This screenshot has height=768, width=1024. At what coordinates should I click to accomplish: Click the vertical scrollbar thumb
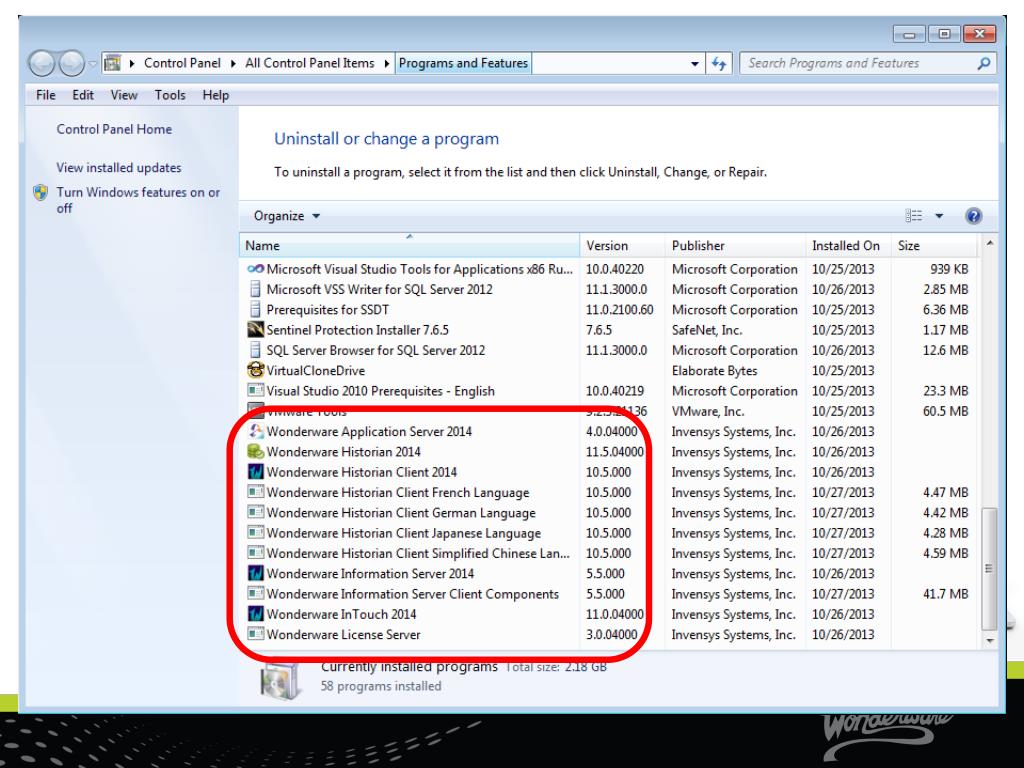click(x=989, y=568)
